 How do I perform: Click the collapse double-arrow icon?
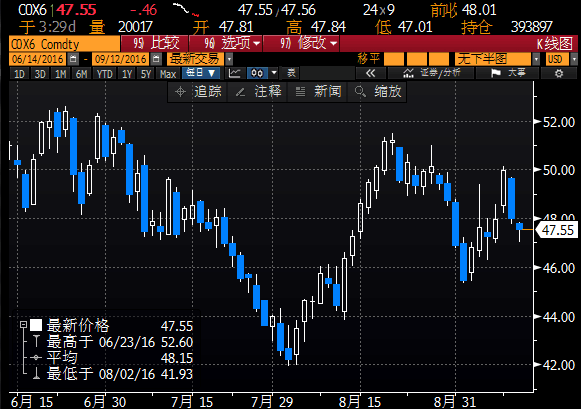pos(370,73)
